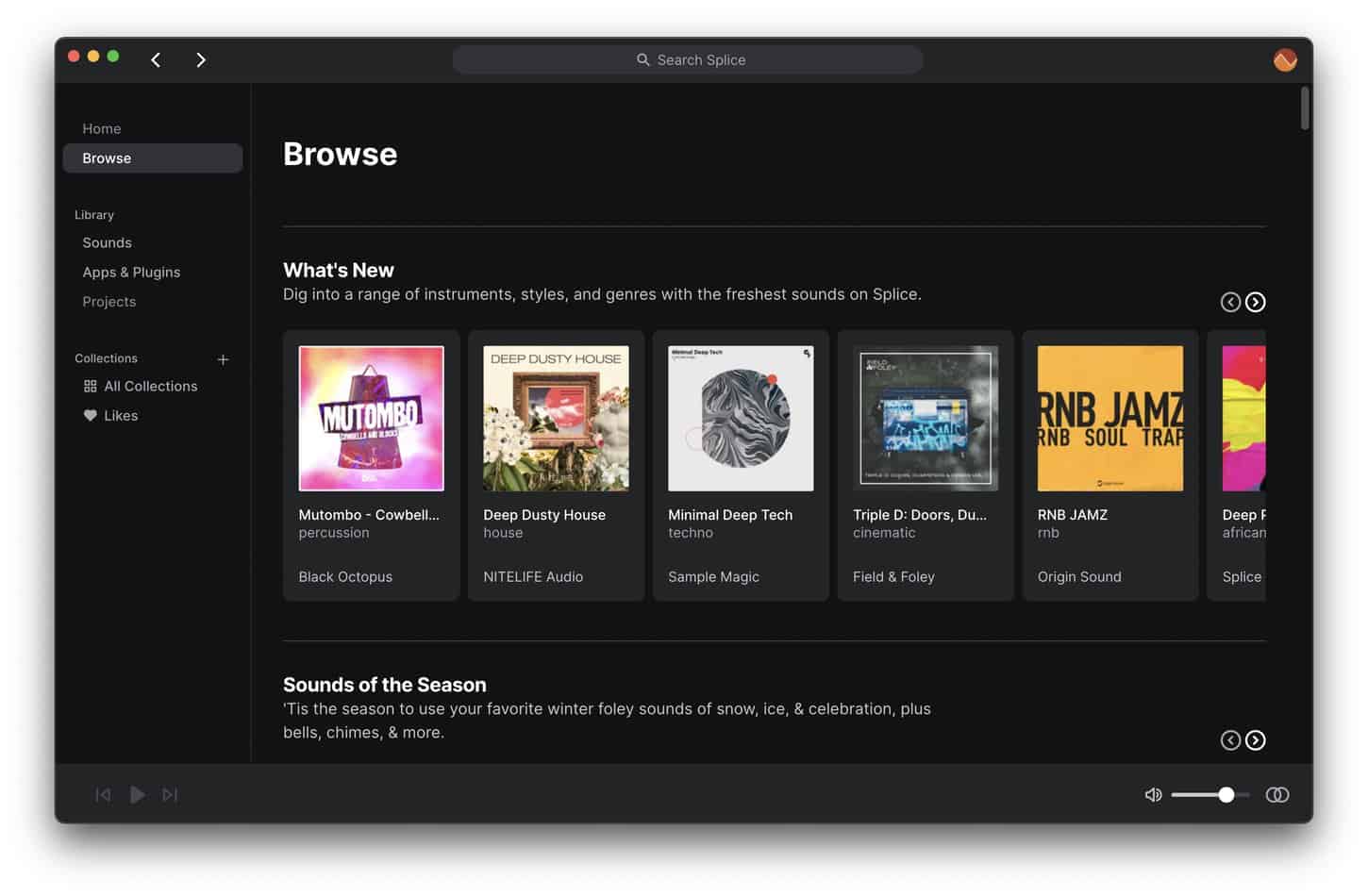1368x896 pixels.
Task: Open NITELIFE Audio label
Action: click(x=533, y=576)
